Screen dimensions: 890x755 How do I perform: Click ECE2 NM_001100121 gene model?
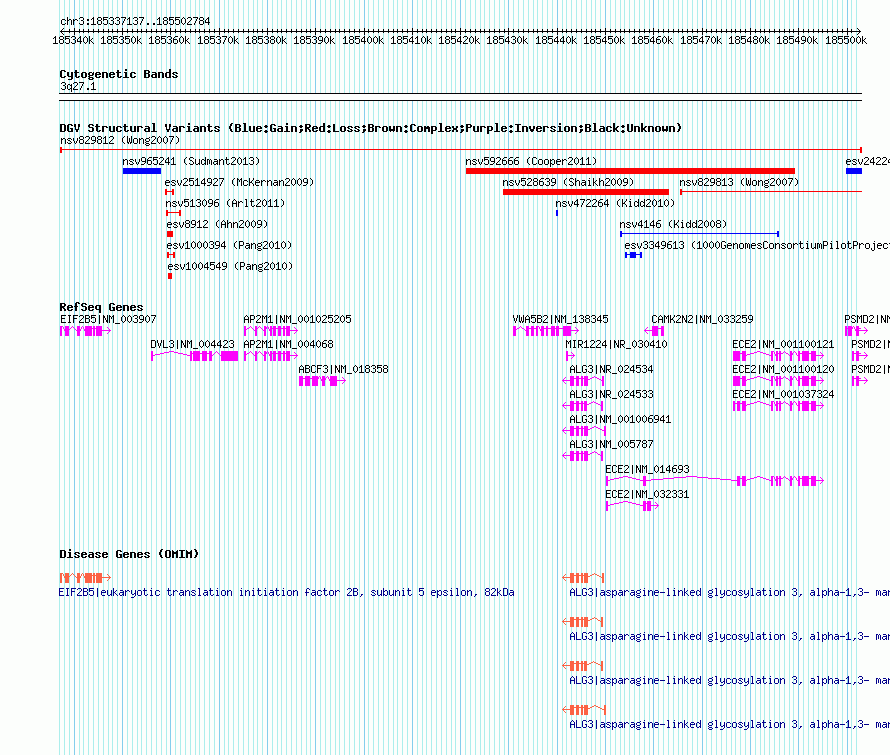[x=778, y=356]
